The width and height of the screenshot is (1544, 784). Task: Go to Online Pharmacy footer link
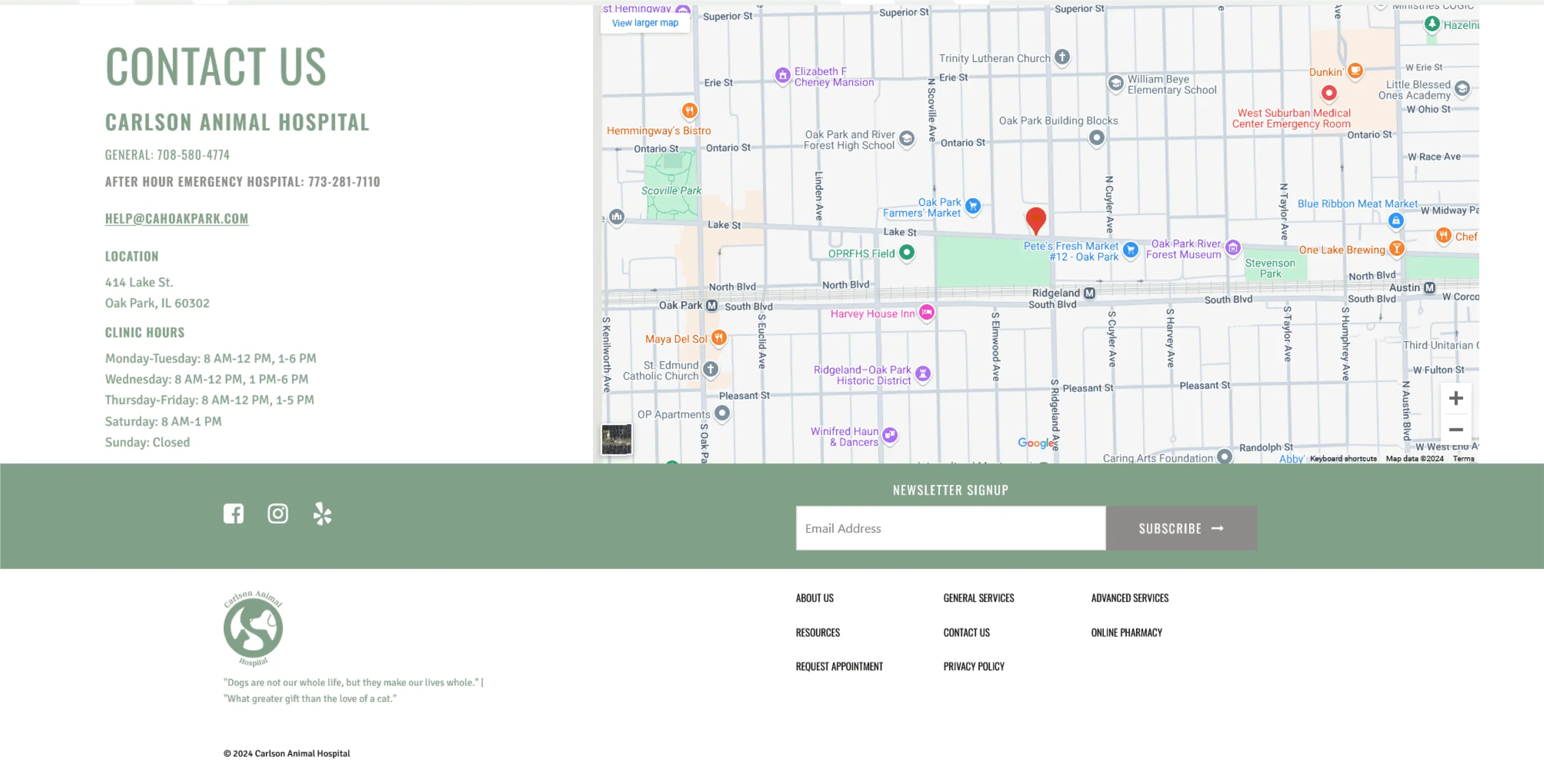[x=1126, y=632]
